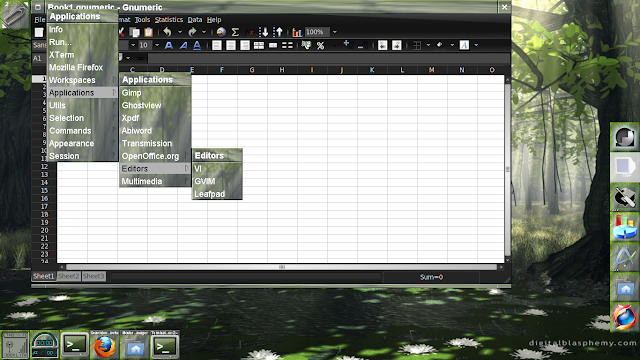Click the insert hyperlink globe icon
The height and width of the screenshot is (360, 640).
221,32
